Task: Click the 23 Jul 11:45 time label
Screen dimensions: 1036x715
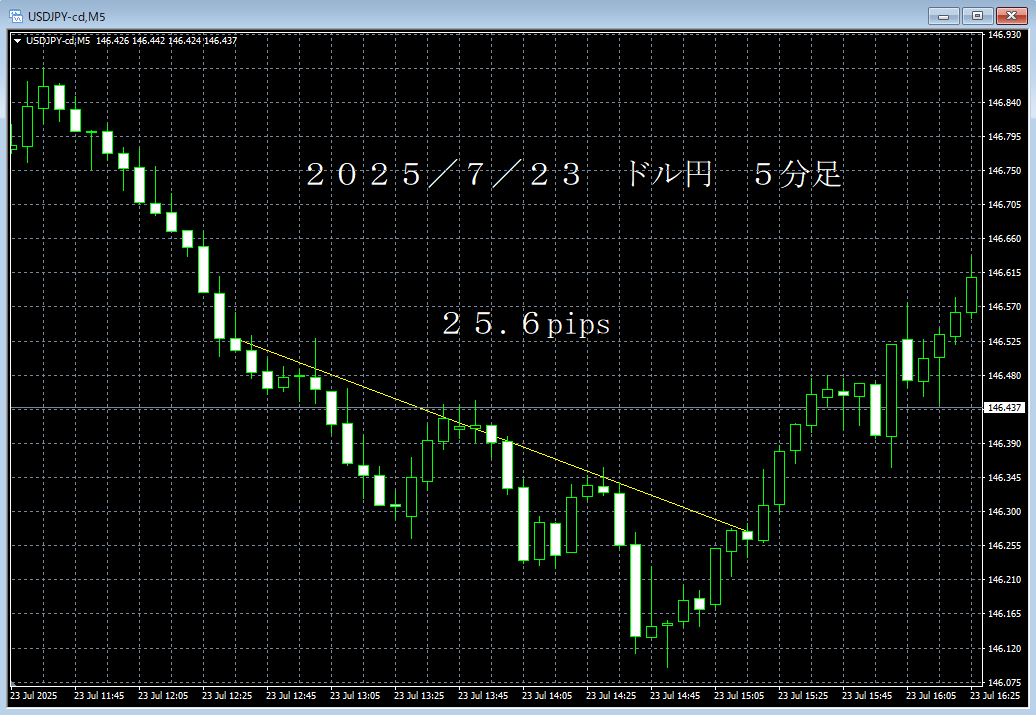Action: 99,696
